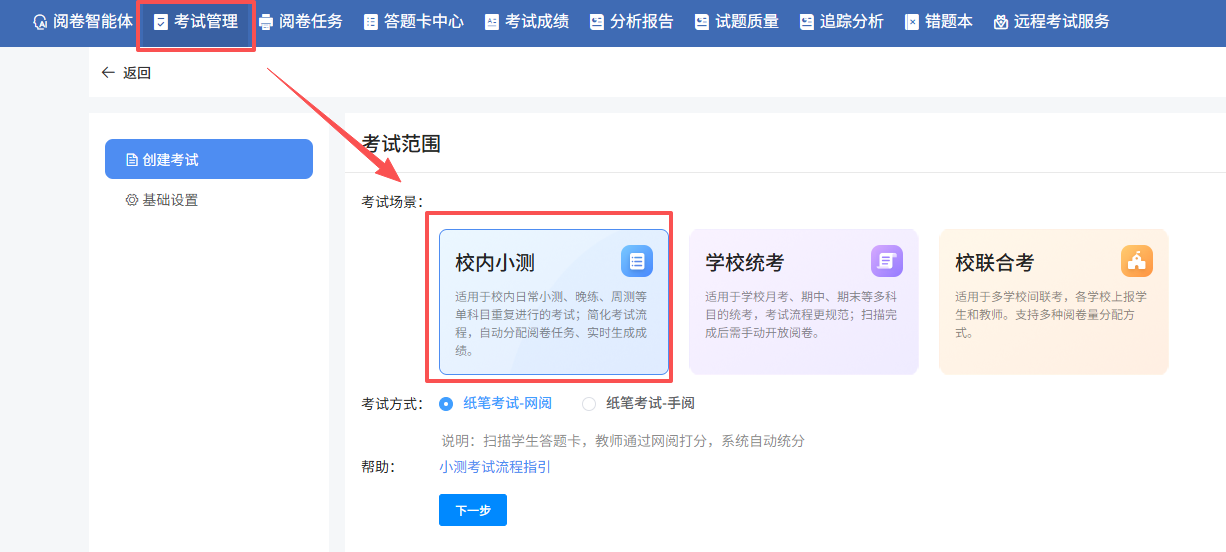The height and width of the screenshot is (552, 1226).
Task: Select the 纸笔考试-手阅 radio button
Action: pos(589,404)
